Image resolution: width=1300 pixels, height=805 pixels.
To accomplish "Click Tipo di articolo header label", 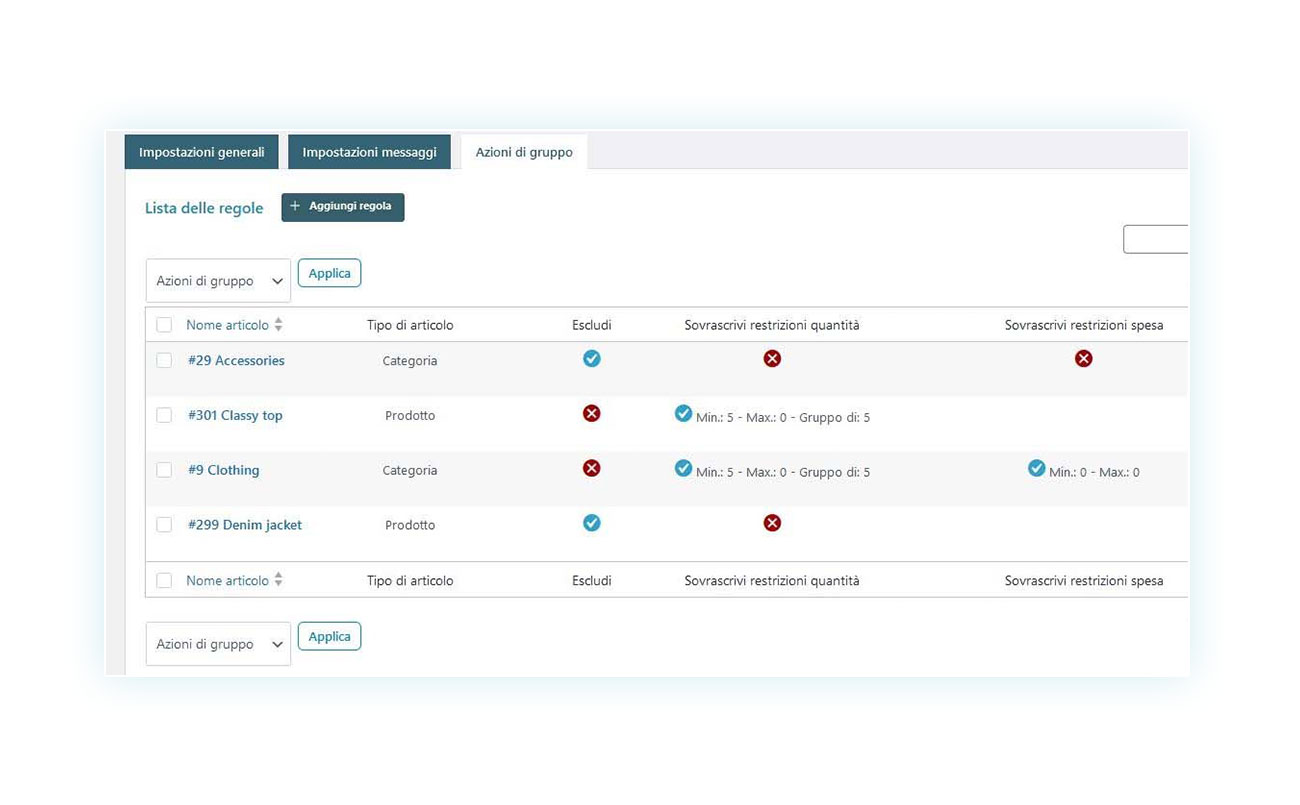I will click(x=410, y=325).
